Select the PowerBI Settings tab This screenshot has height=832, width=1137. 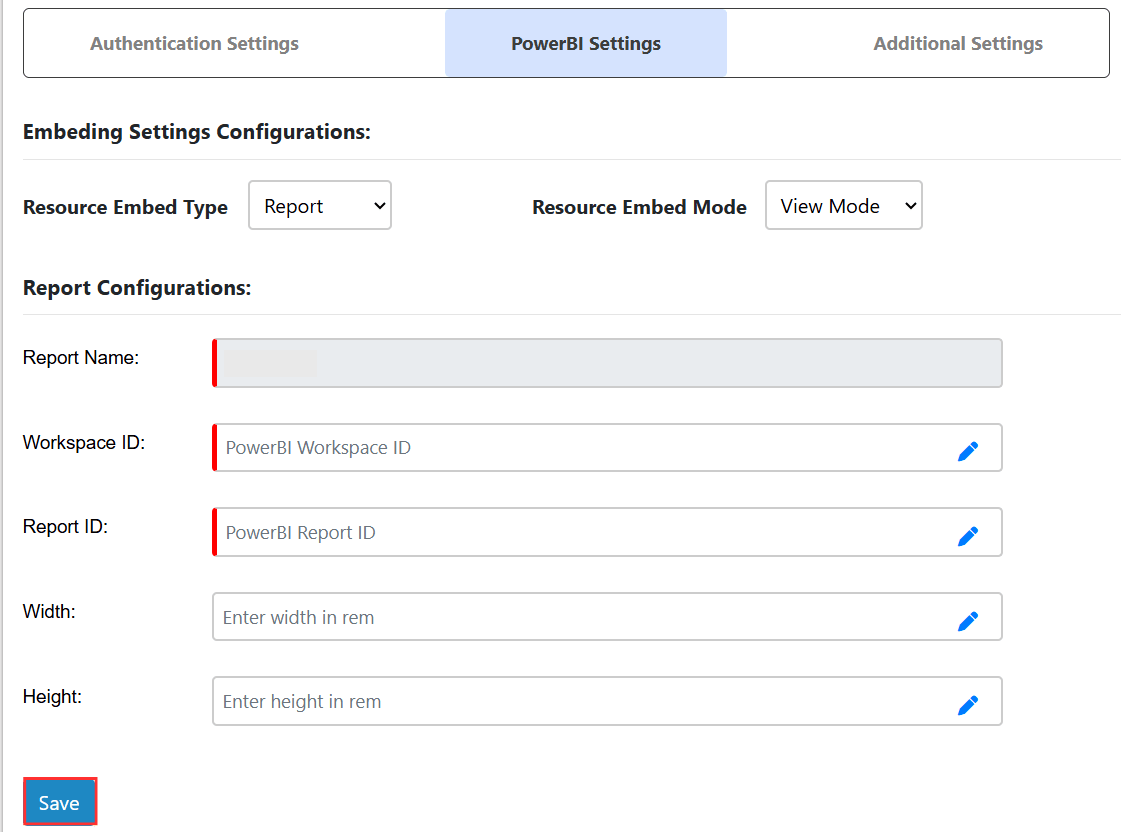(x=586, y=44)
